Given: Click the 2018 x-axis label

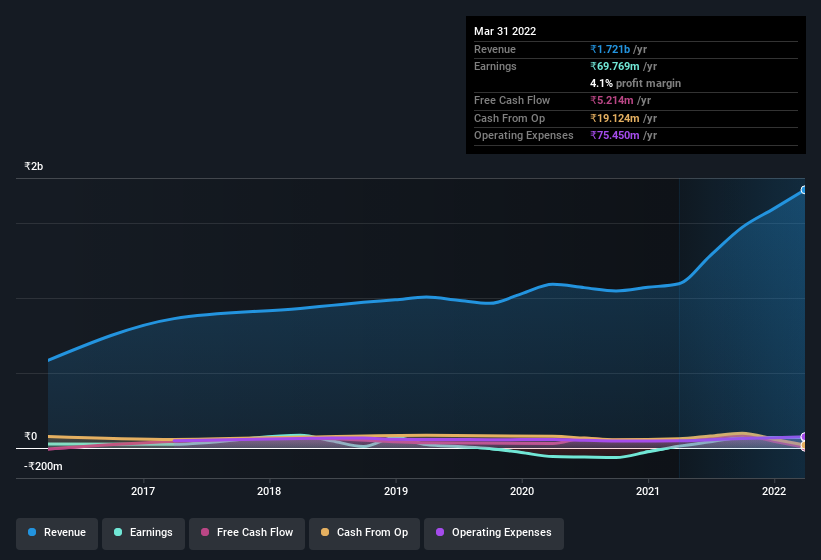Looking at the screenshot, I should click(x=269, y=491).
